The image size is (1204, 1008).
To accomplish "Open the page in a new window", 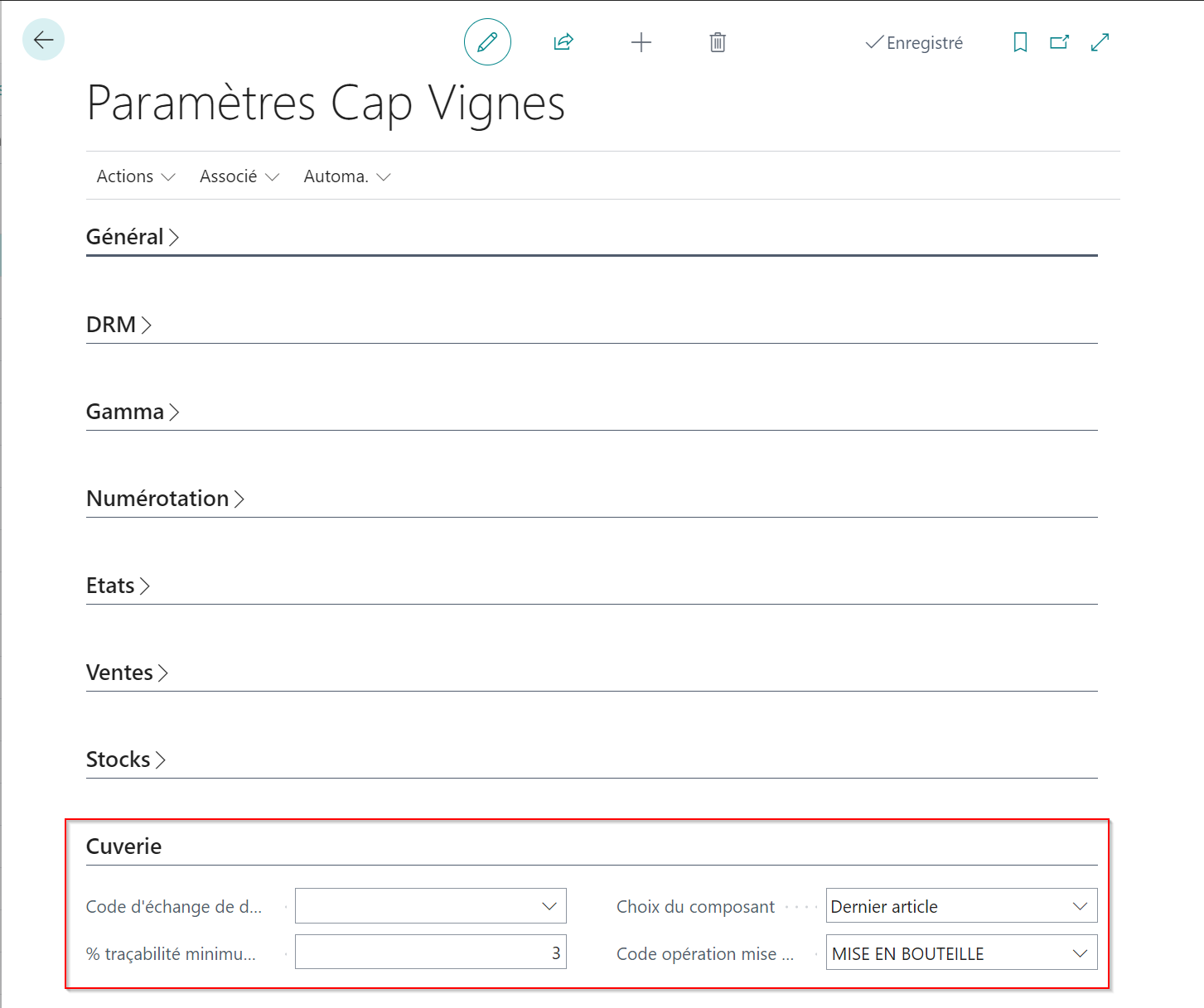I will tap(1059, 41).
